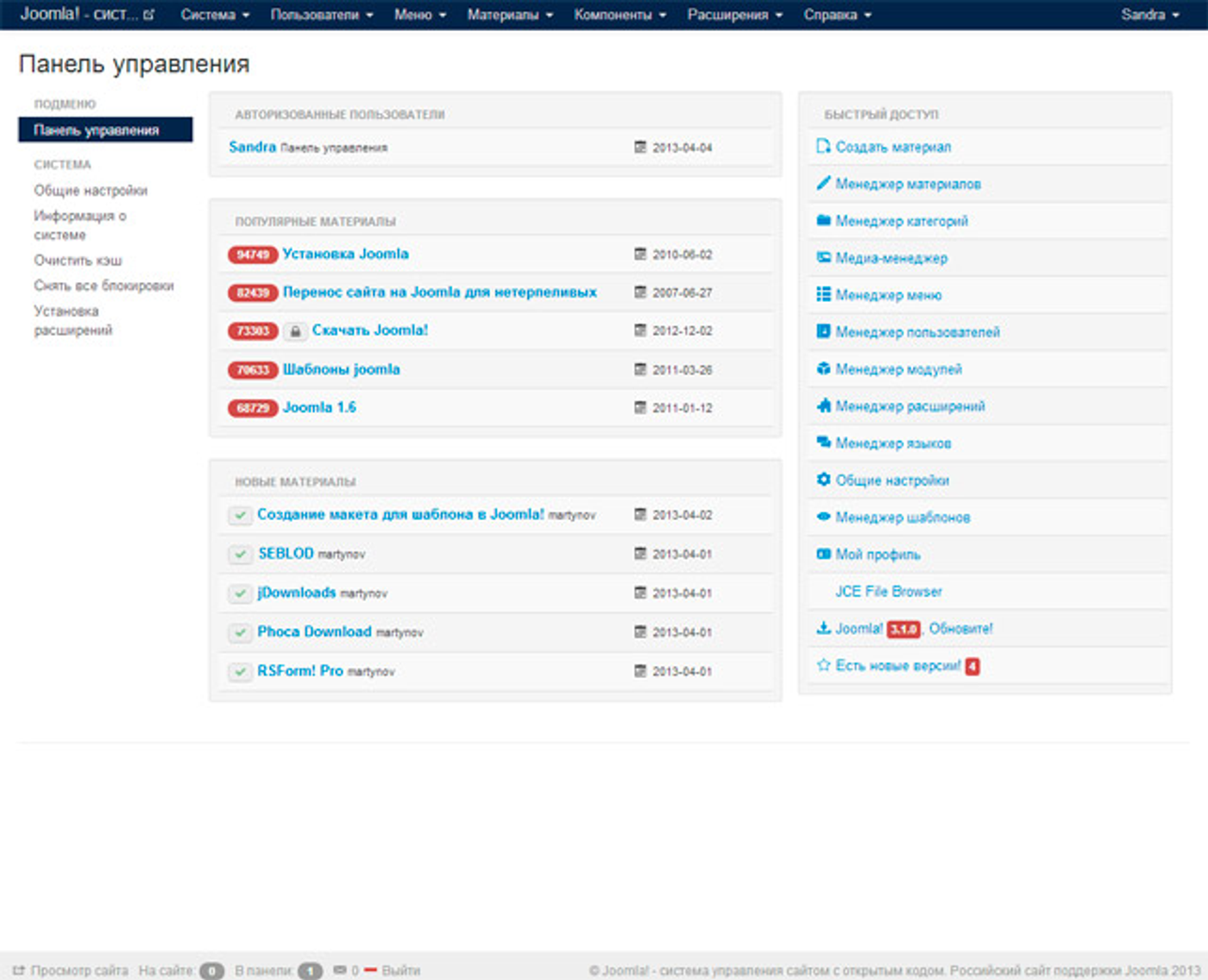The height and width of the screenshot is (980, 1208).
Task: Click the lock icon beside Скачать Joomla!
Action: click(296, 330)
